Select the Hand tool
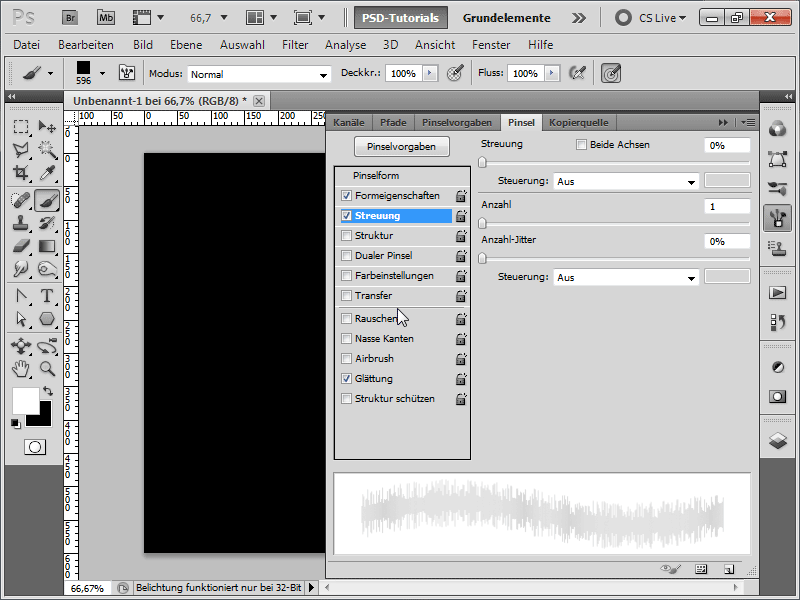Screen dimensions: 800x600 21,368
